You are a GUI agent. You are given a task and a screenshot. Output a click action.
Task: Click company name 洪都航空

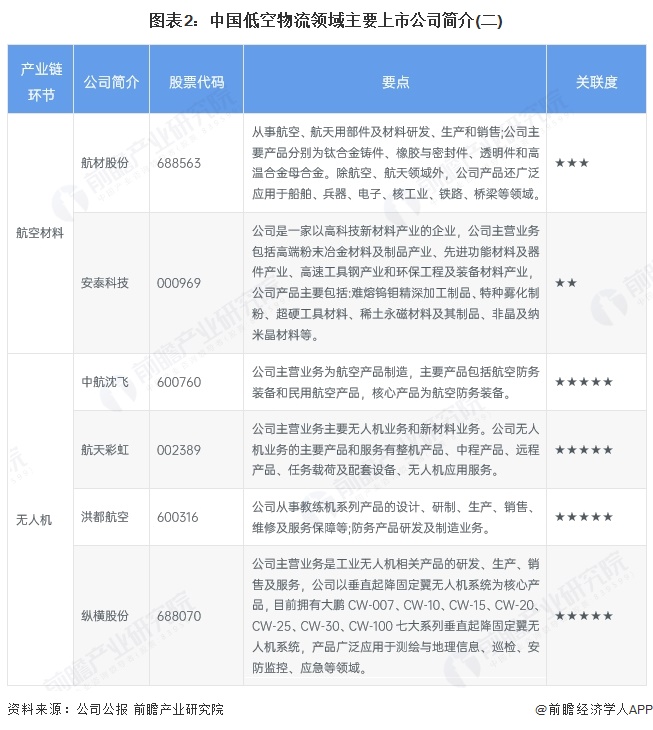click(x=105, y=517)
